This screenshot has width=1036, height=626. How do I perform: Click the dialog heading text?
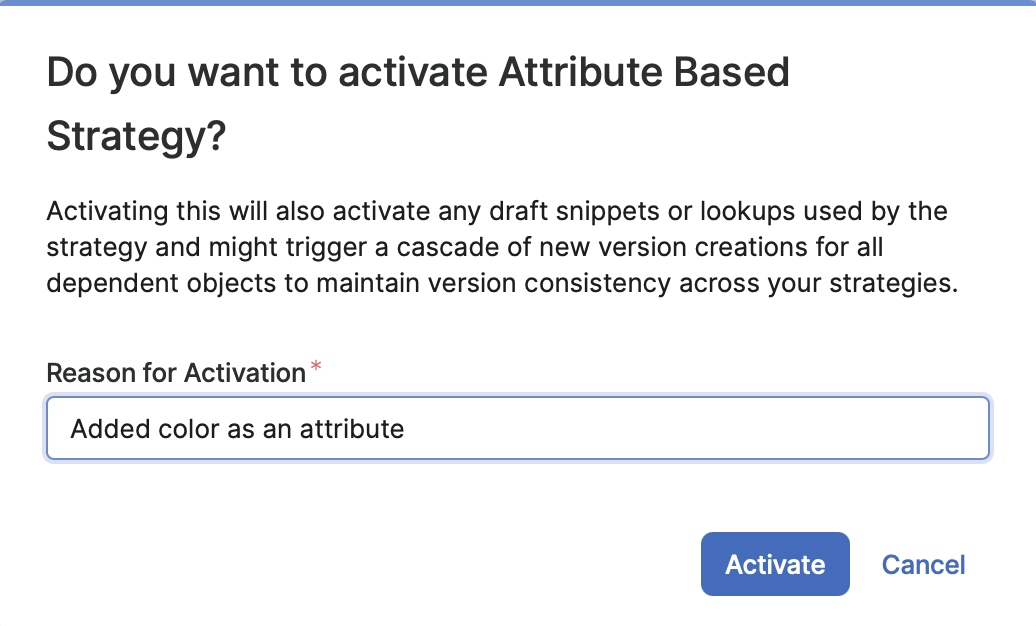click(418, 73)
